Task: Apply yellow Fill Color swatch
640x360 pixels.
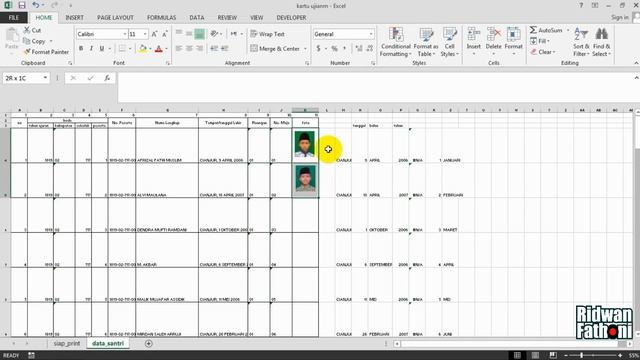Action: pos(143,49)
